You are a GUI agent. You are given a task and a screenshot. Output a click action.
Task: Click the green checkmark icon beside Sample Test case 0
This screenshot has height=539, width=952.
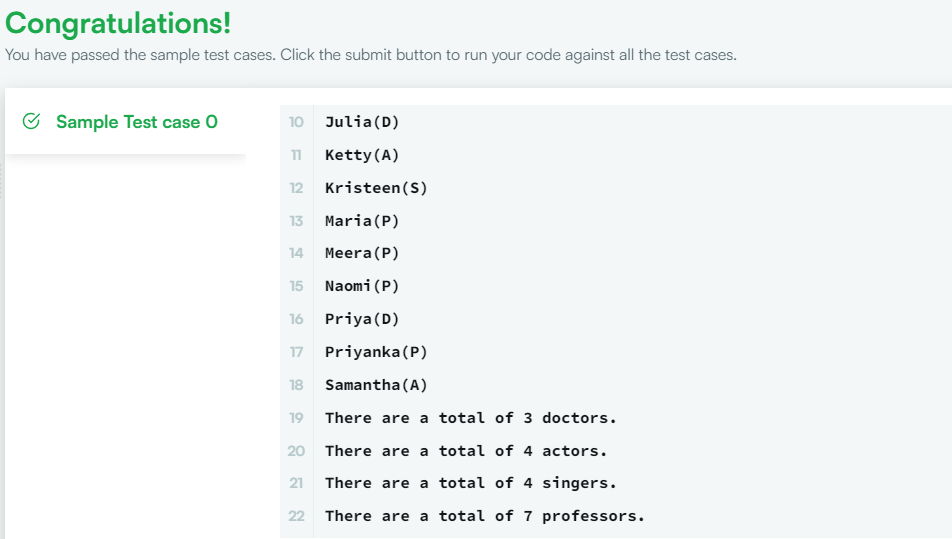(x=31, y=121)
